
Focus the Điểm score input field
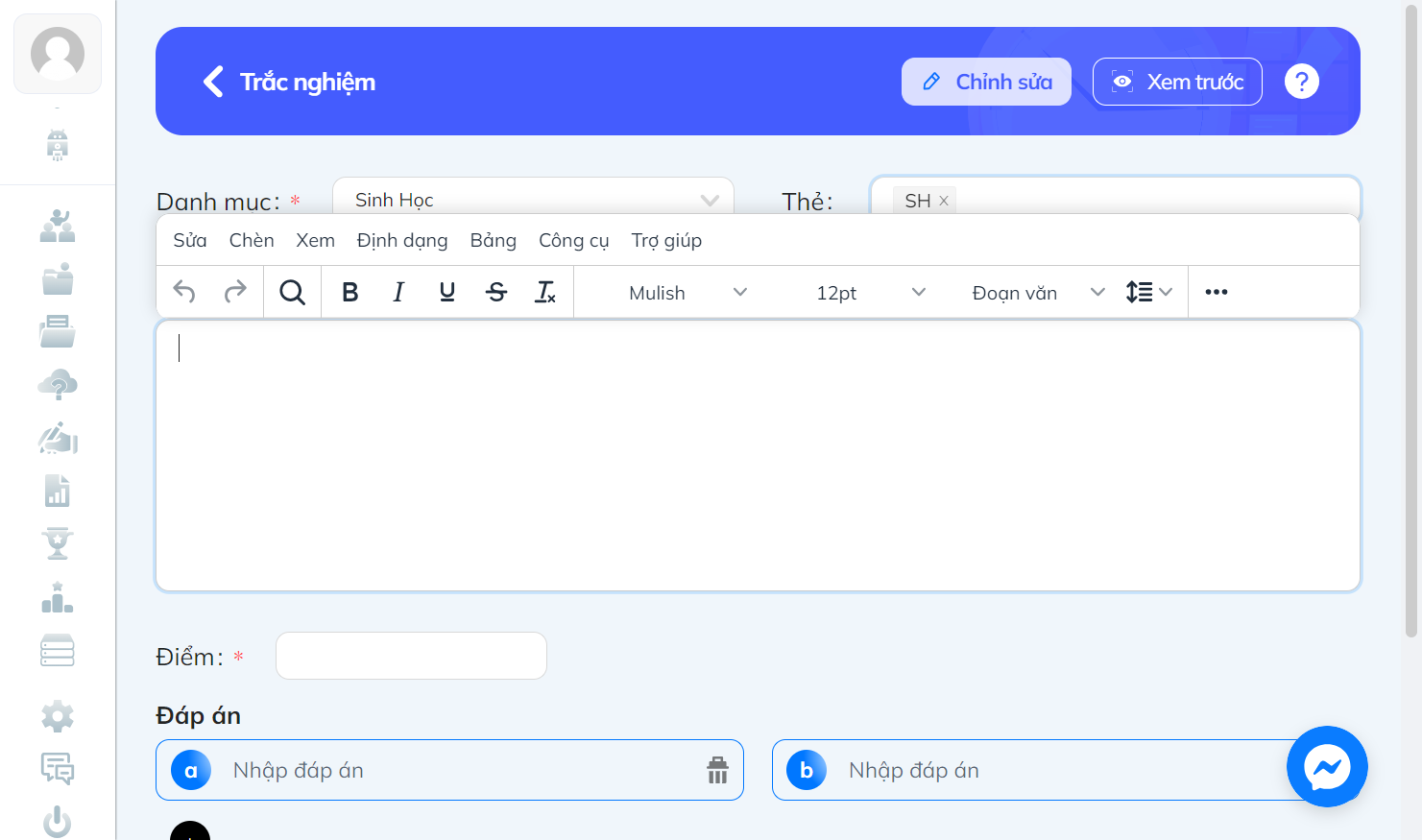pos(411,656)
